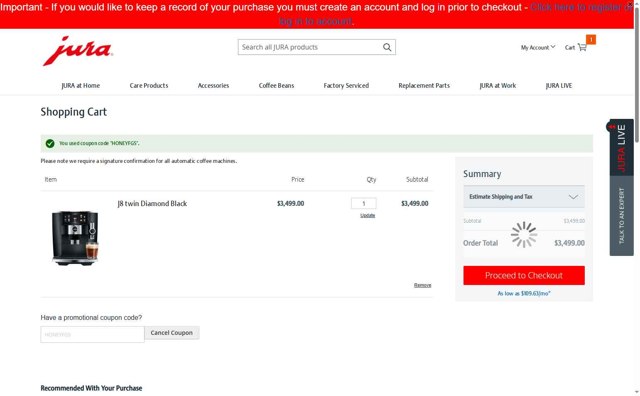Open the JURA LIVE side tab
640x396 pixels.
tap(621, 148)
